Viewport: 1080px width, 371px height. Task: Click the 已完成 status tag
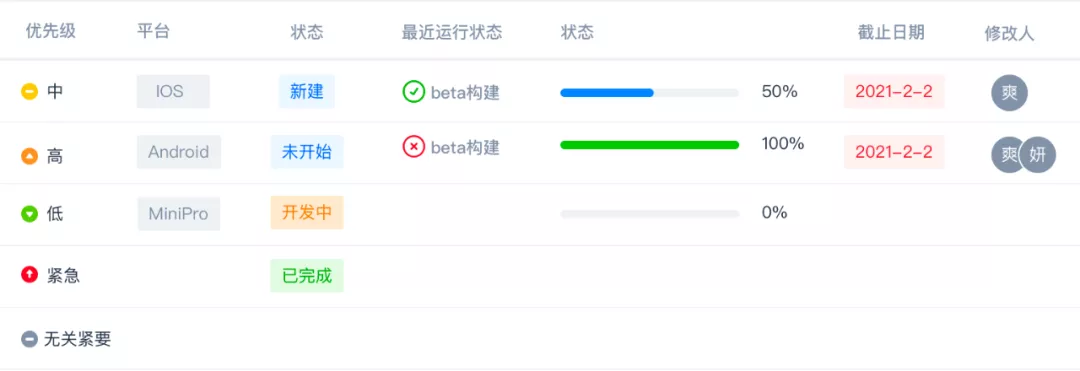307,276
